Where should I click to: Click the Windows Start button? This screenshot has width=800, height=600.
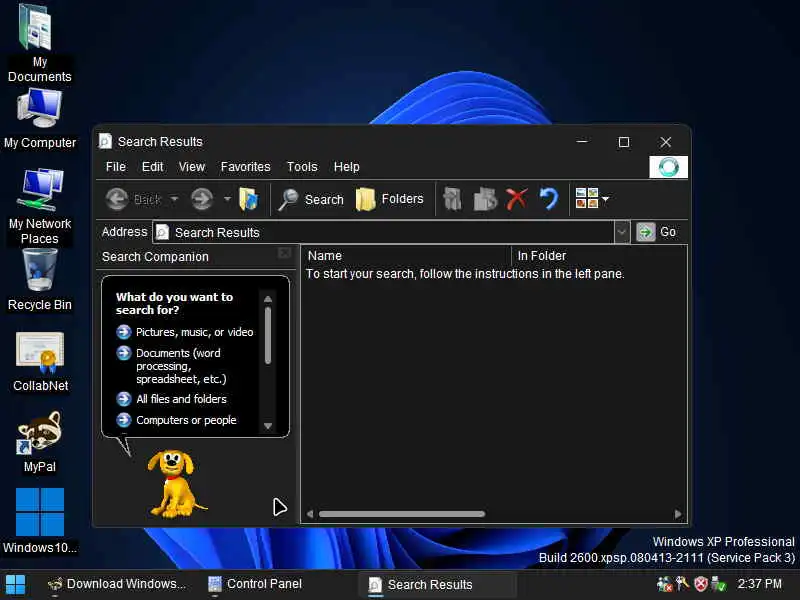pos(15,585)
